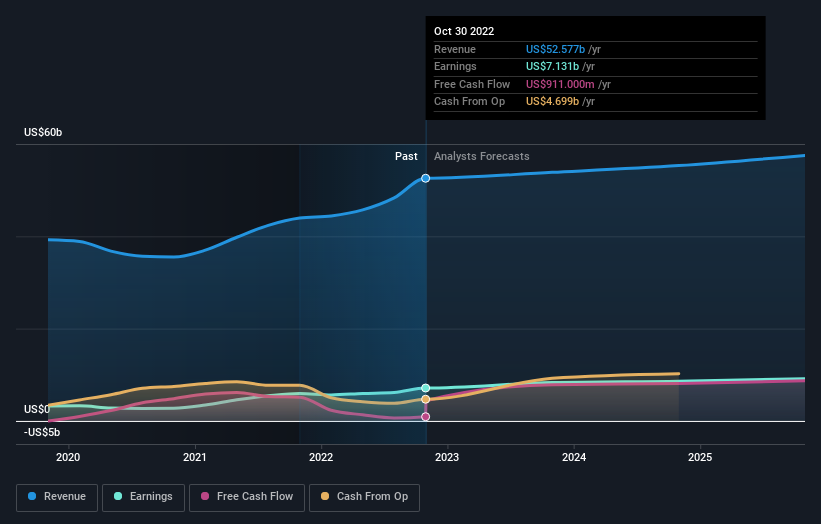The height and width of the screenshot is (524, 821).
Task: Click the teal Earnings legend dot
Action: [118, 496]
